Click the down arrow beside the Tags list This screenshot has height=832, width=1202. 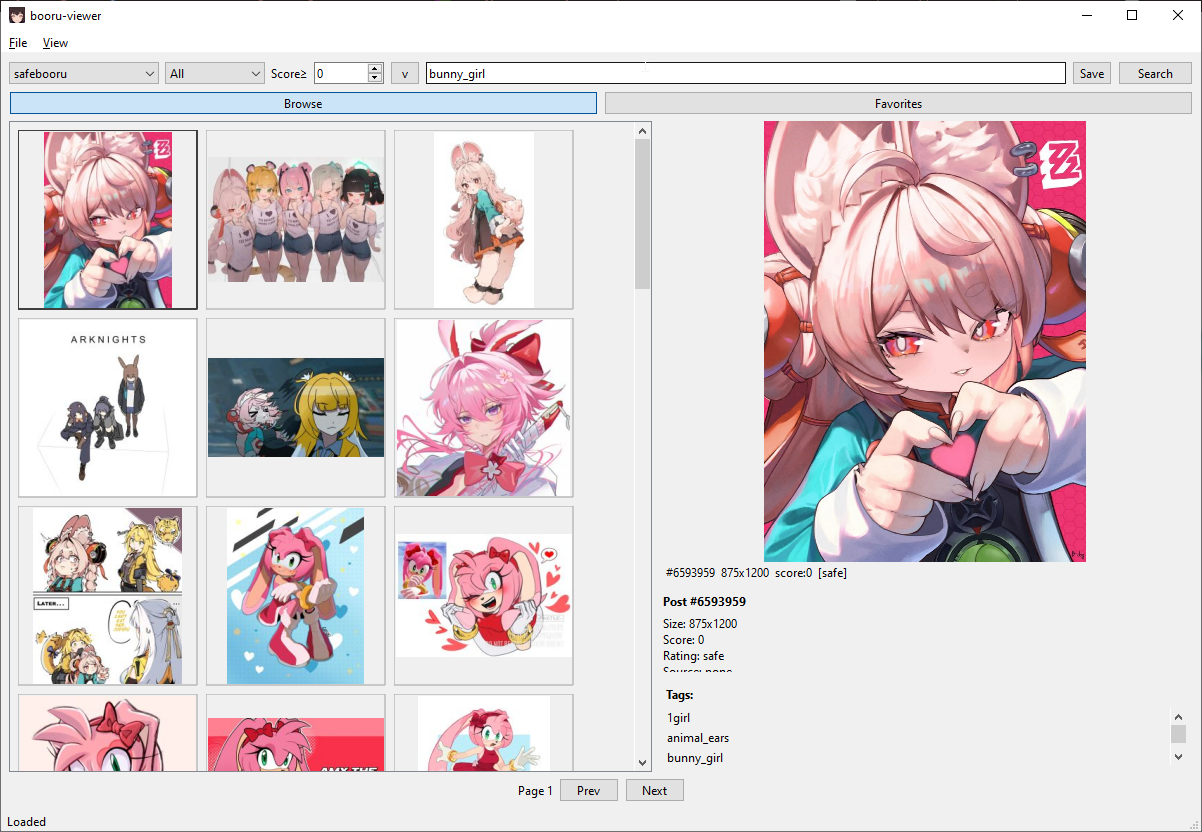[x=1179, y=757]
